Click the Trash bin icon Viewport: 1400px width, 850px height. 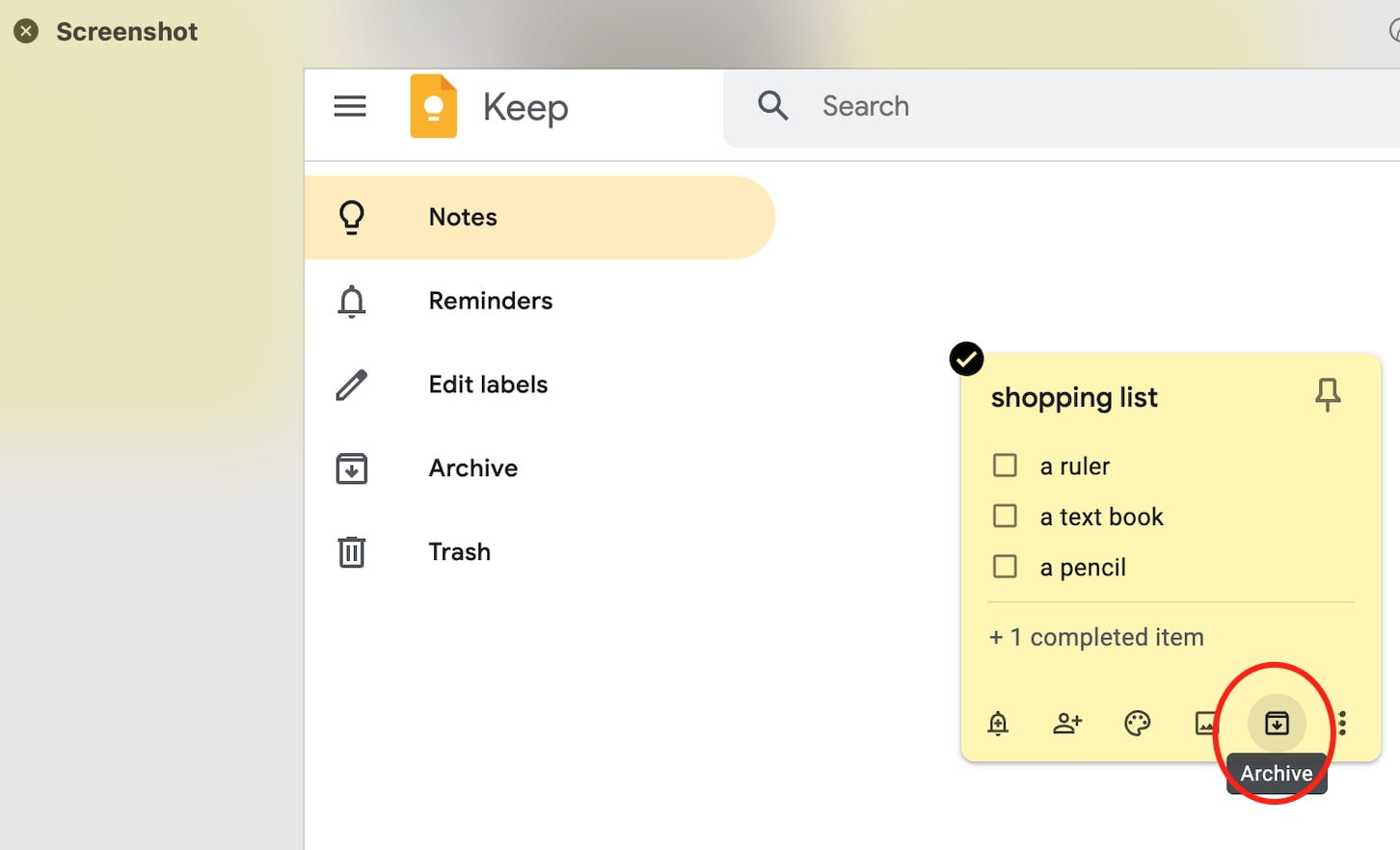(352, 552)
